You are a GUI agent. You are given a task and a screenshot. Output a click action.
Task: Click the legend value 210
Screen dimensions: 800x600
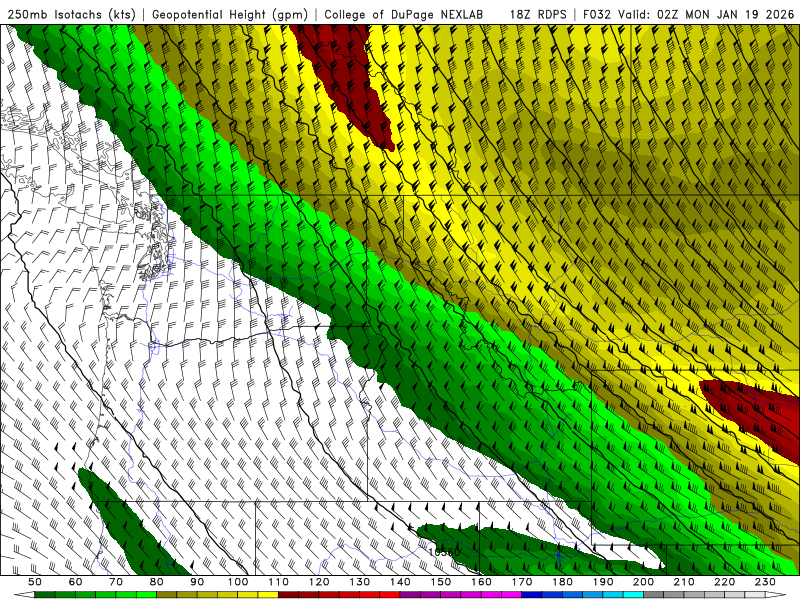point(684,582)
